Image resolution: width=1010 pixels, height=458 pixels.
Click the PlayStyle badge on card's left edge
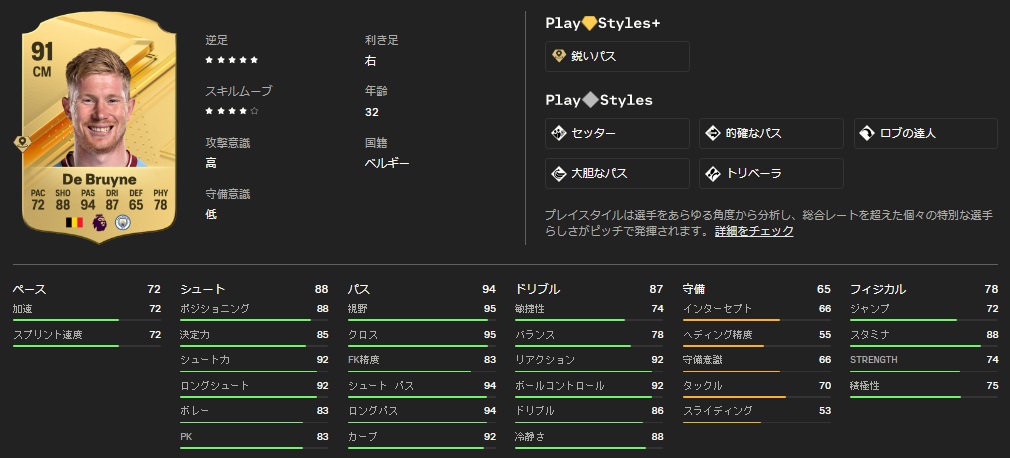pos(21,143)
